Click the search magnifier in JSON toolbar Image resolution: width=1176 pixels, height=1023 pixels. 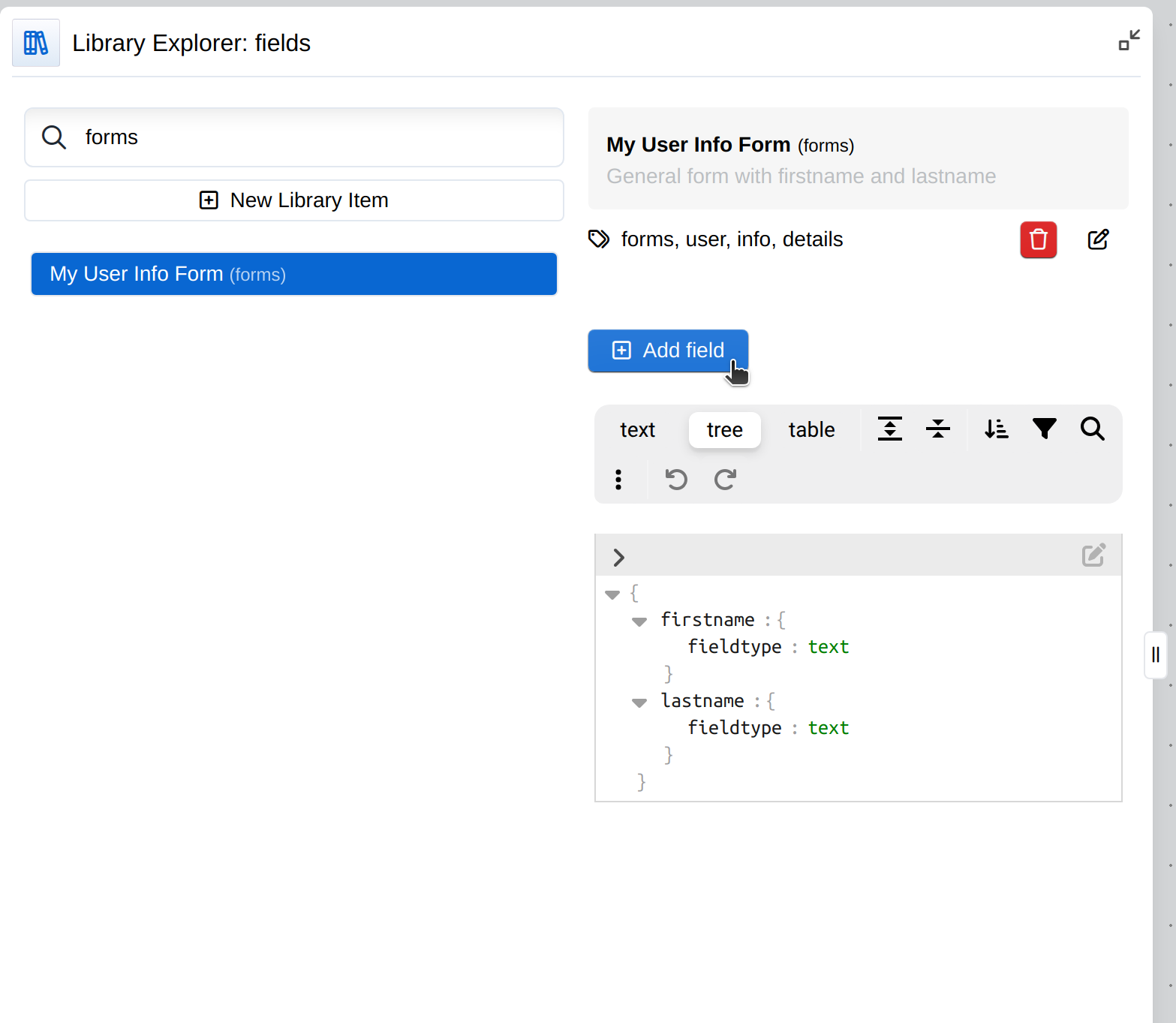(x=1092, y=429)
